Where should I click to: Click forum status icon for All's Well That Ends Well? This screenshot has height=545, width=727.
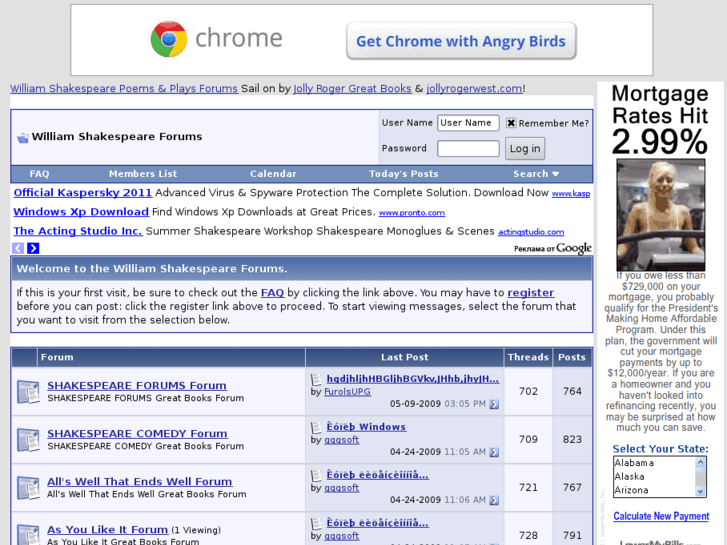[x=28, y=488]
